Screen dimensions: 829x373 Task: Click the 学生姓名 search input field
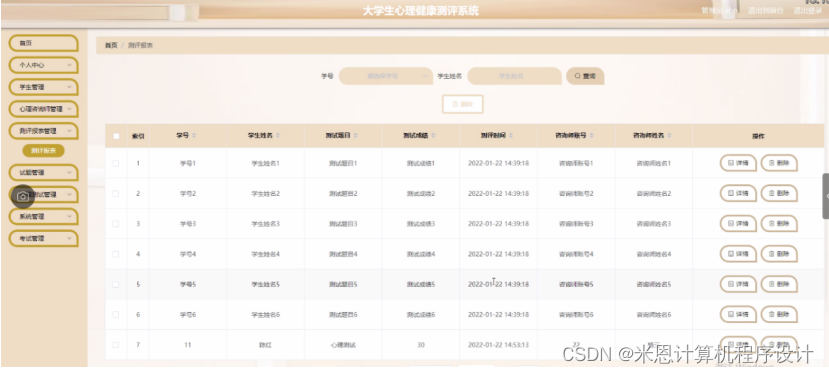[514, 76]
